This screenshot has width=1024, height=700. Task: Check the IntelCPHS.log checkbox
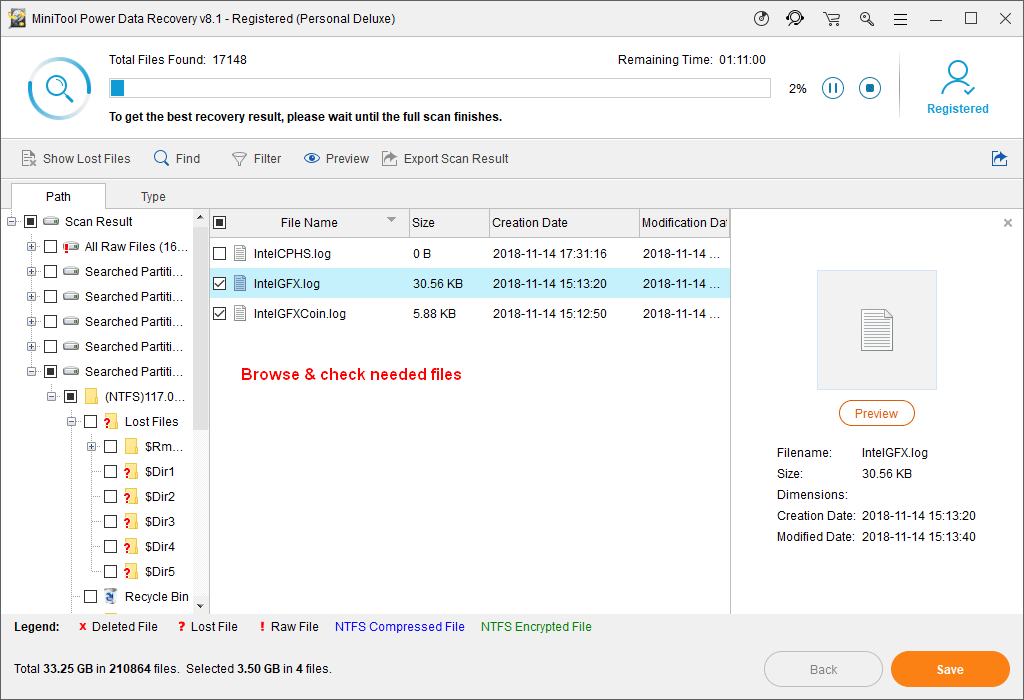pyautogui.click(x=219, y=253)
